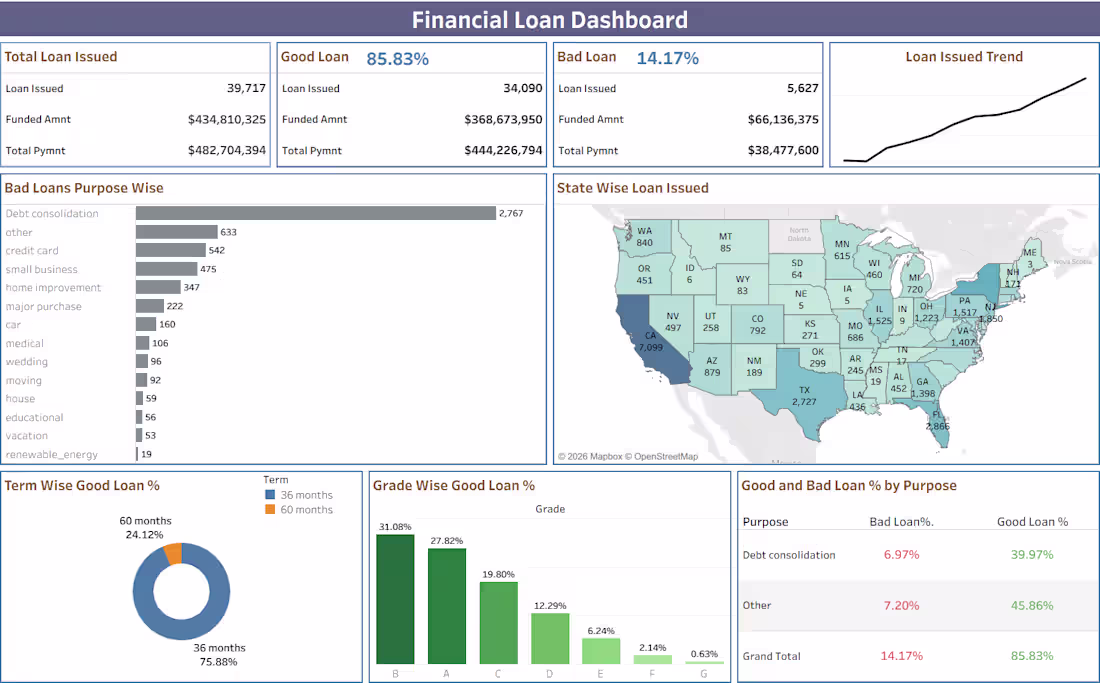Click Bad Loan issued count 5,627
The height and width of the screenshot is (683, 1100).
803,88
